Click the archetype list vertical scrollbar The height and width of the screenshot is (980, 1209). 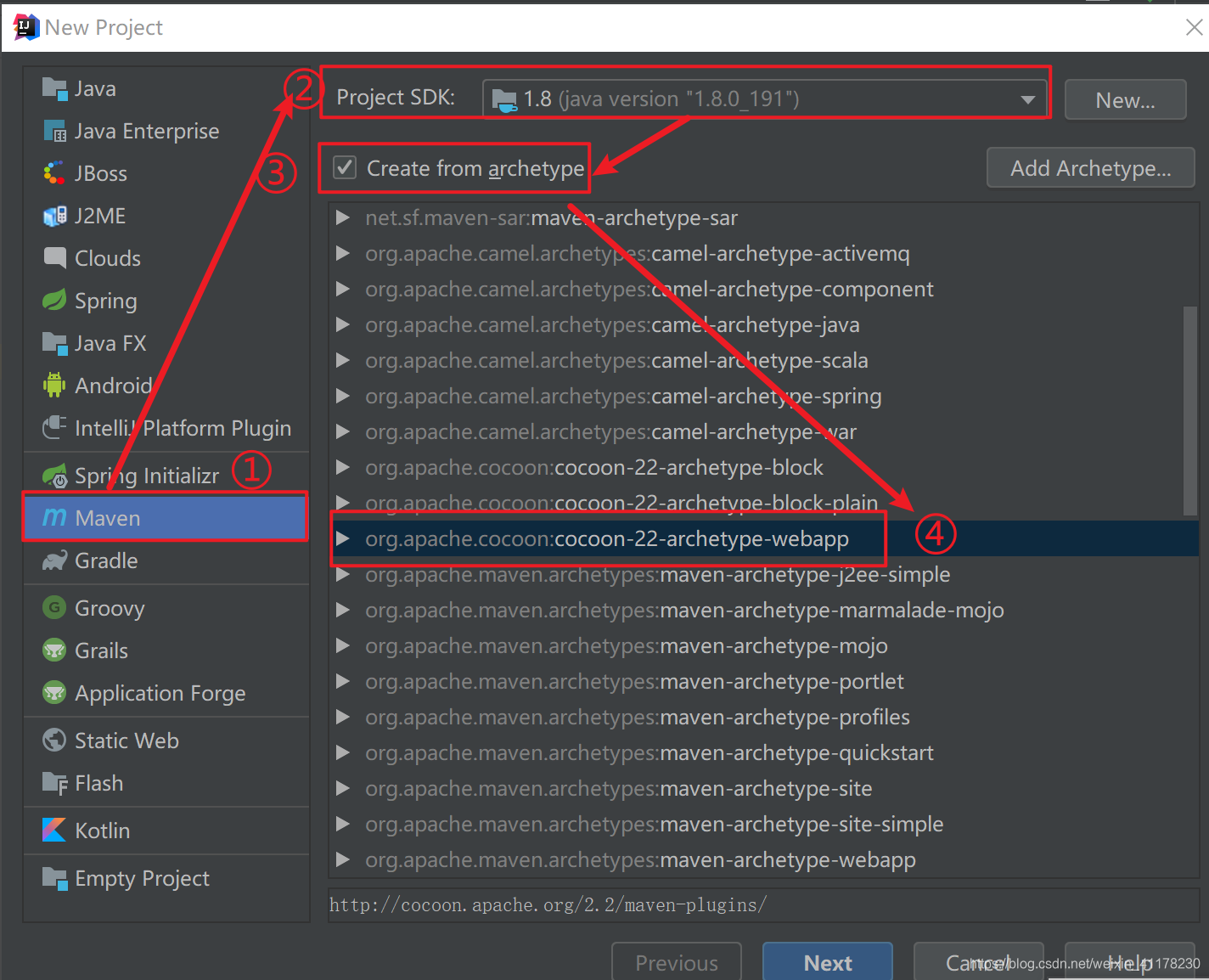click(x=1190, y=410)
